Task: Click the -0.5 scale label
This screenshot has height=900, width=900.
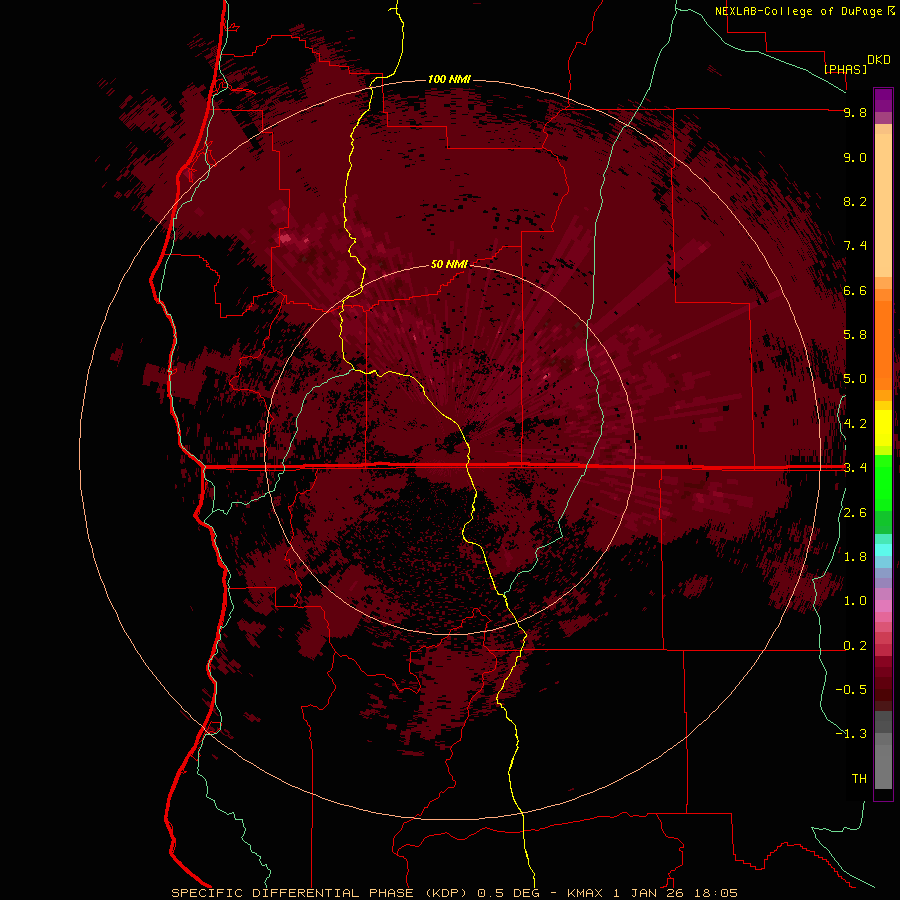Action: [851, 690]
